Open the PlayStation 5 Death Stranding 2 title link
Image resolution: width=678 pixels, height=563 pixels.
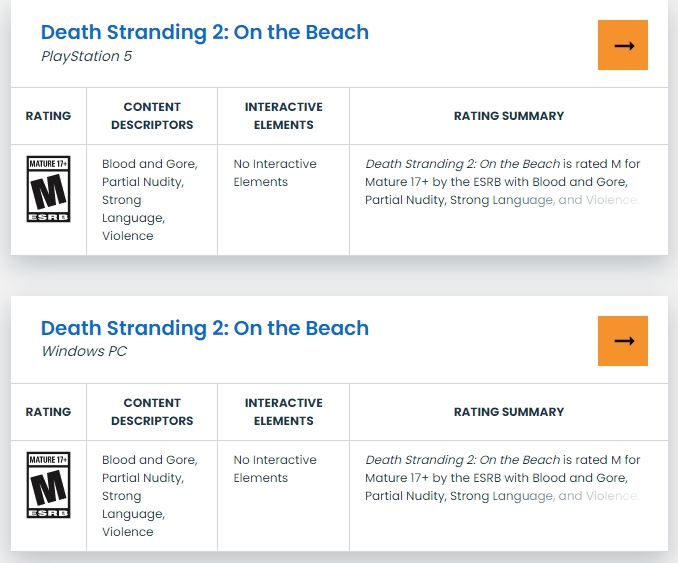click(x=204, y=32)
